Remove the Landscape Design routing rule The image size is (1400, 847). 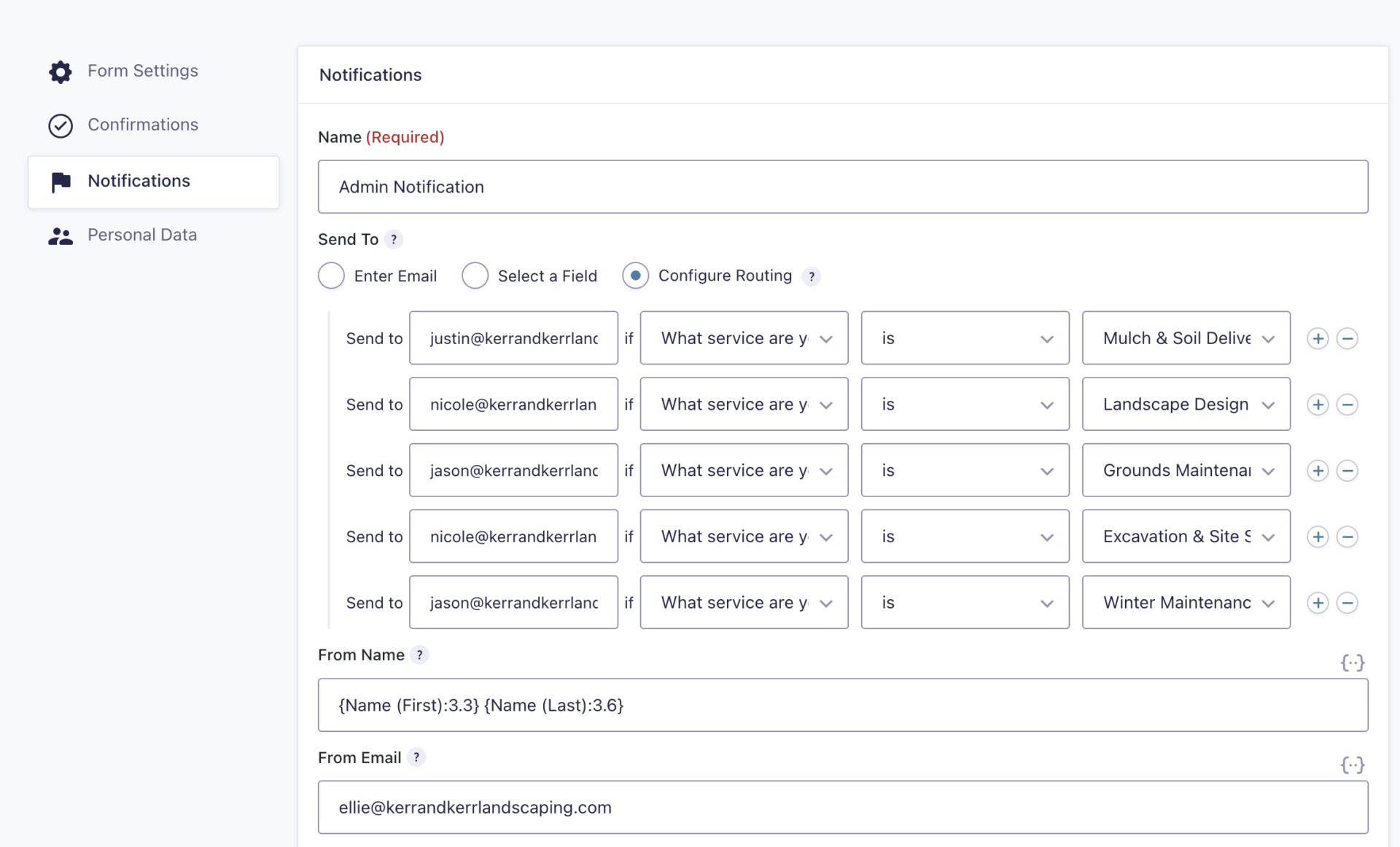1347,405
